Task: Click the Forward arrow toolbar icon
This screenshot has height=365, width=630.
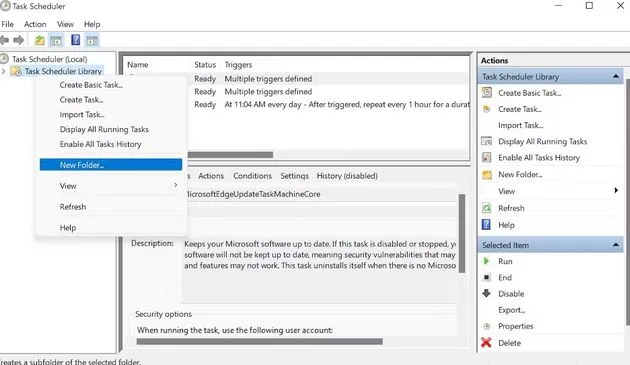Action: [x=18, y=40]
